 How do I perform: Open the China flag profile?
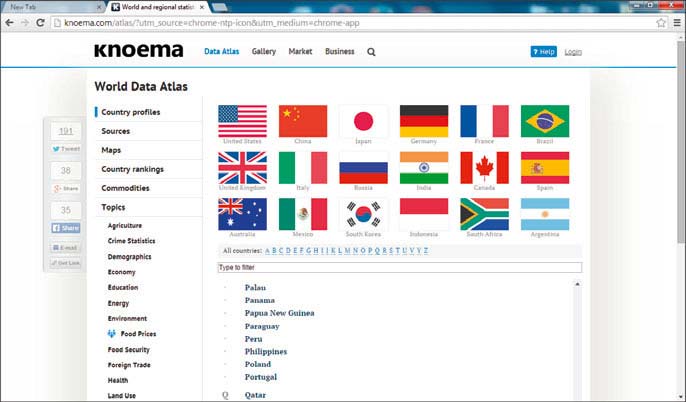[x=303, y=121]
